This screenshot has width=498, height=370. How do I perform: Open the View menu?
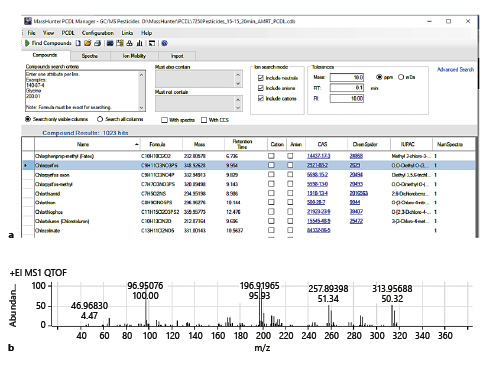pyautogui.click(x=48, y=33)
